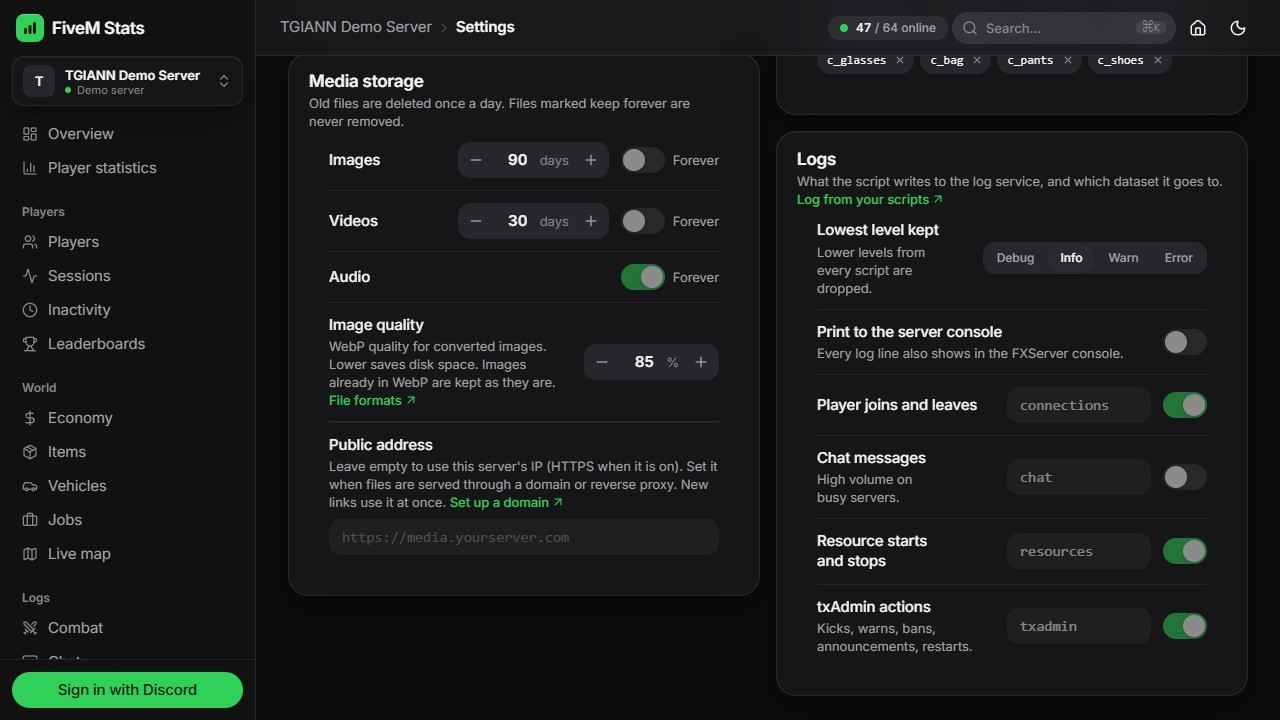1280x720 pixels.
Task: Go to Player statistics page
Action: pyautogui.click(x=127, y=168)
